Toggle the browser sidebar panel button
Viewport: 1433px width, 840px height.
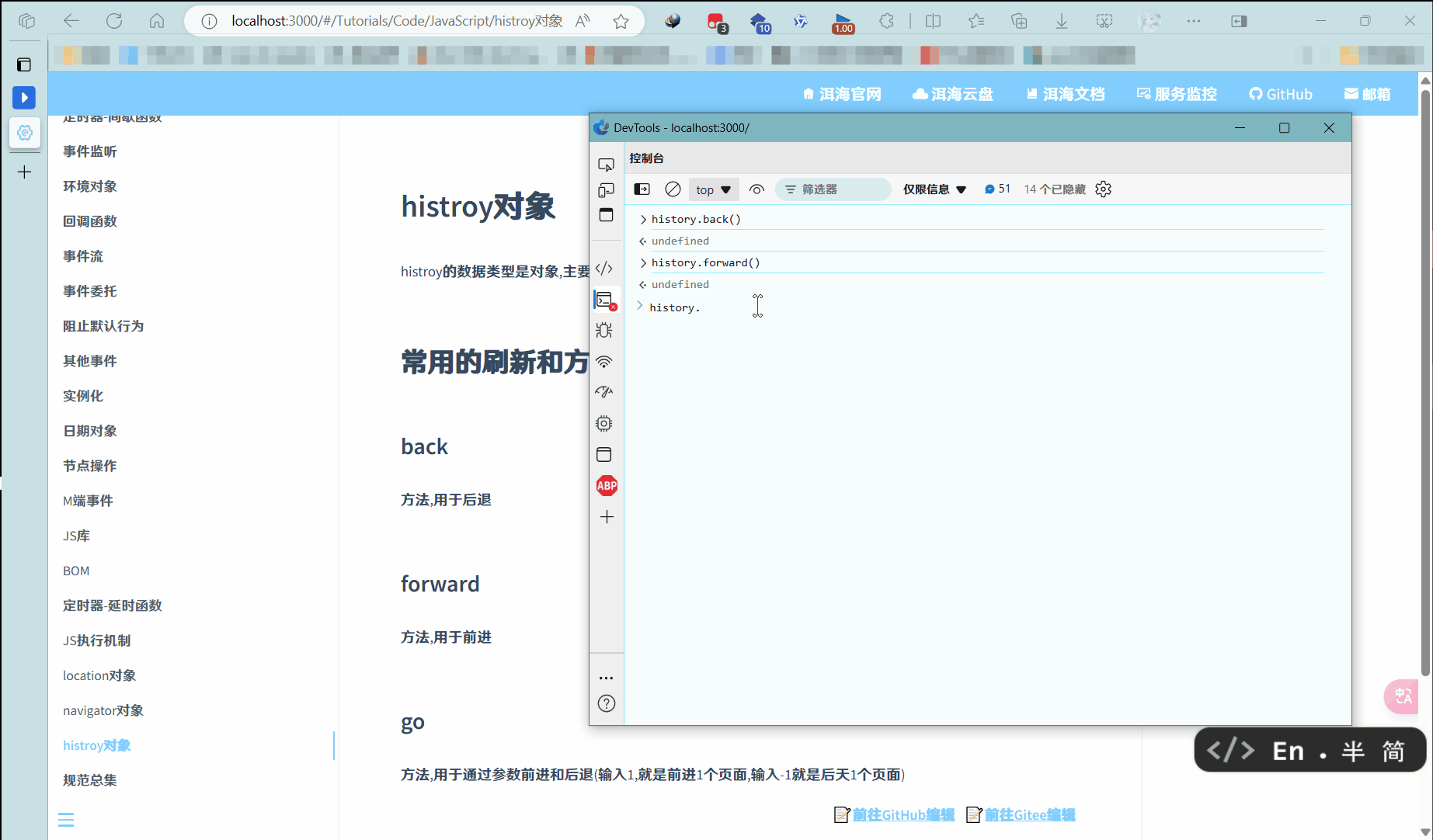tap(1239, 22)
